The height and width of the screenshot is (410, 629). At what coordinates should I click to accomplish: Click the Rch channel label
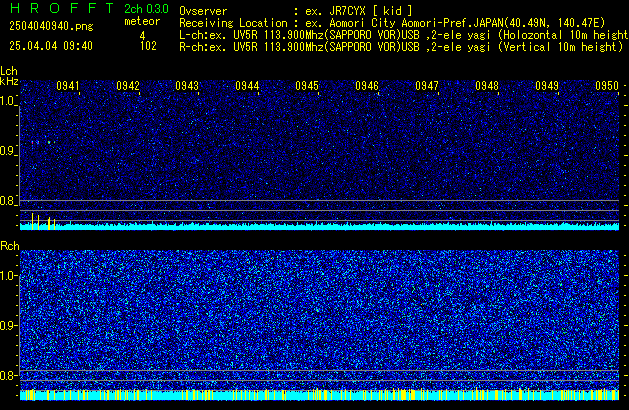point(10,246)
